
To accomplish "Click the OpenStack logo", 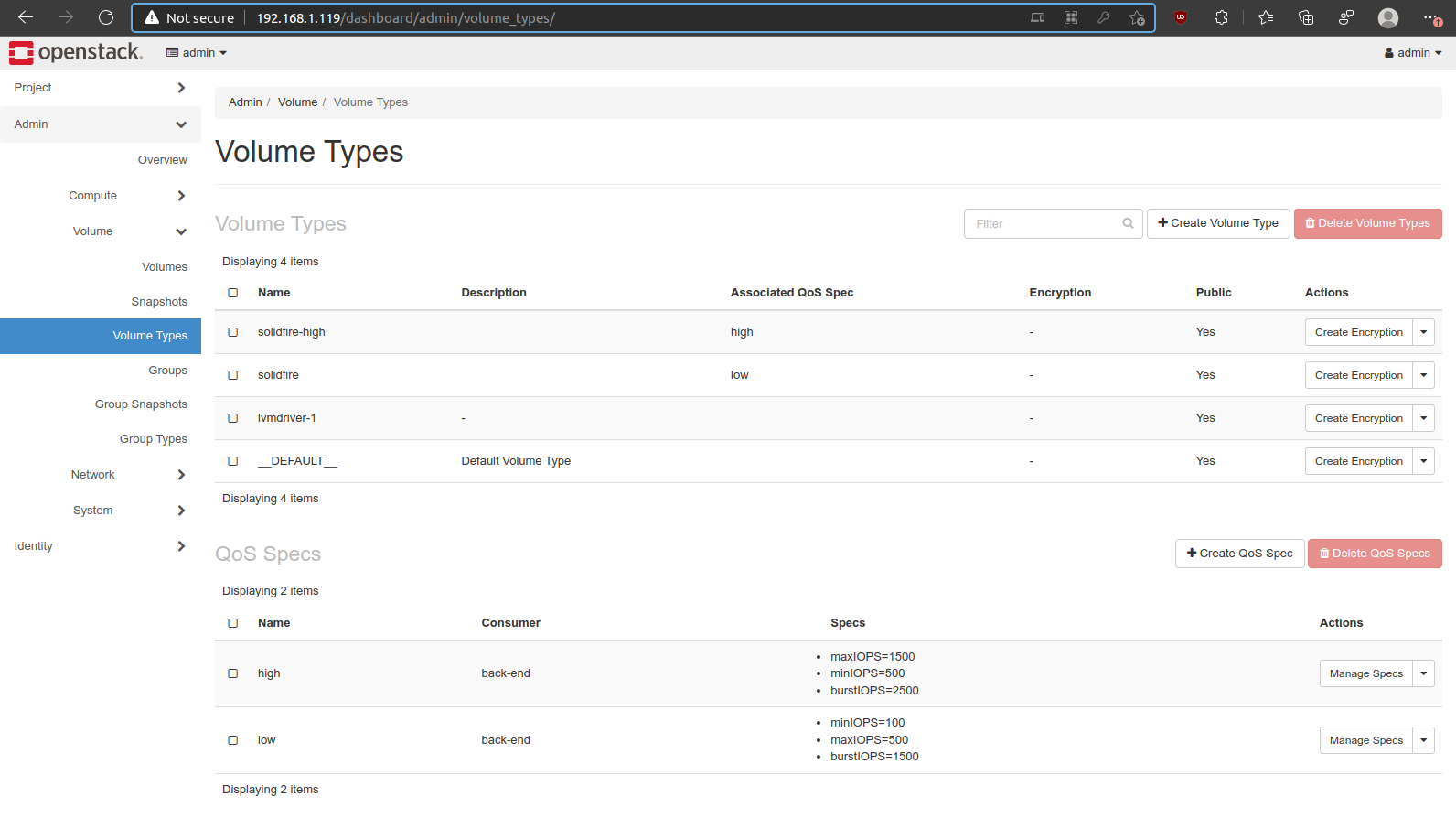I will (x=76, y=53).
